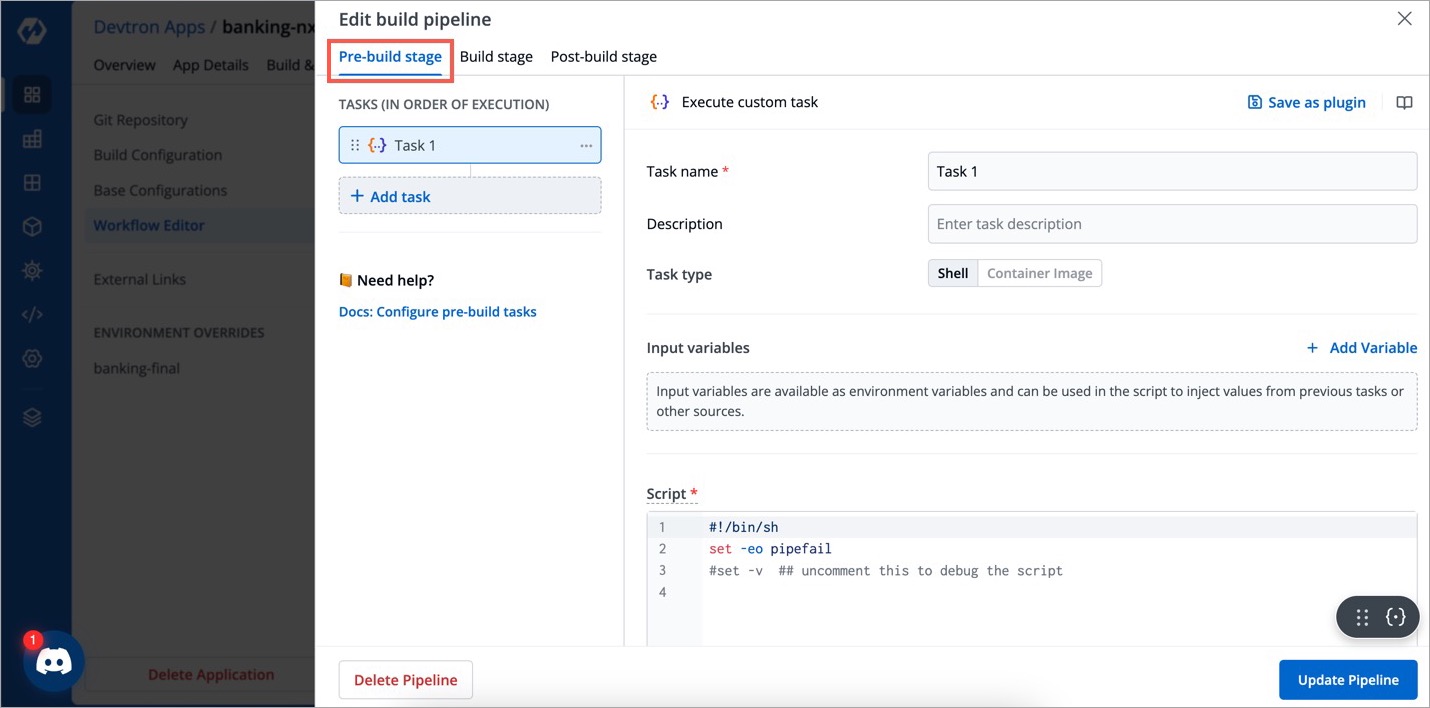Click the drag handle on Task 1
The height and width of the screenshot is (708, 1430).
(x=355, y=146)
